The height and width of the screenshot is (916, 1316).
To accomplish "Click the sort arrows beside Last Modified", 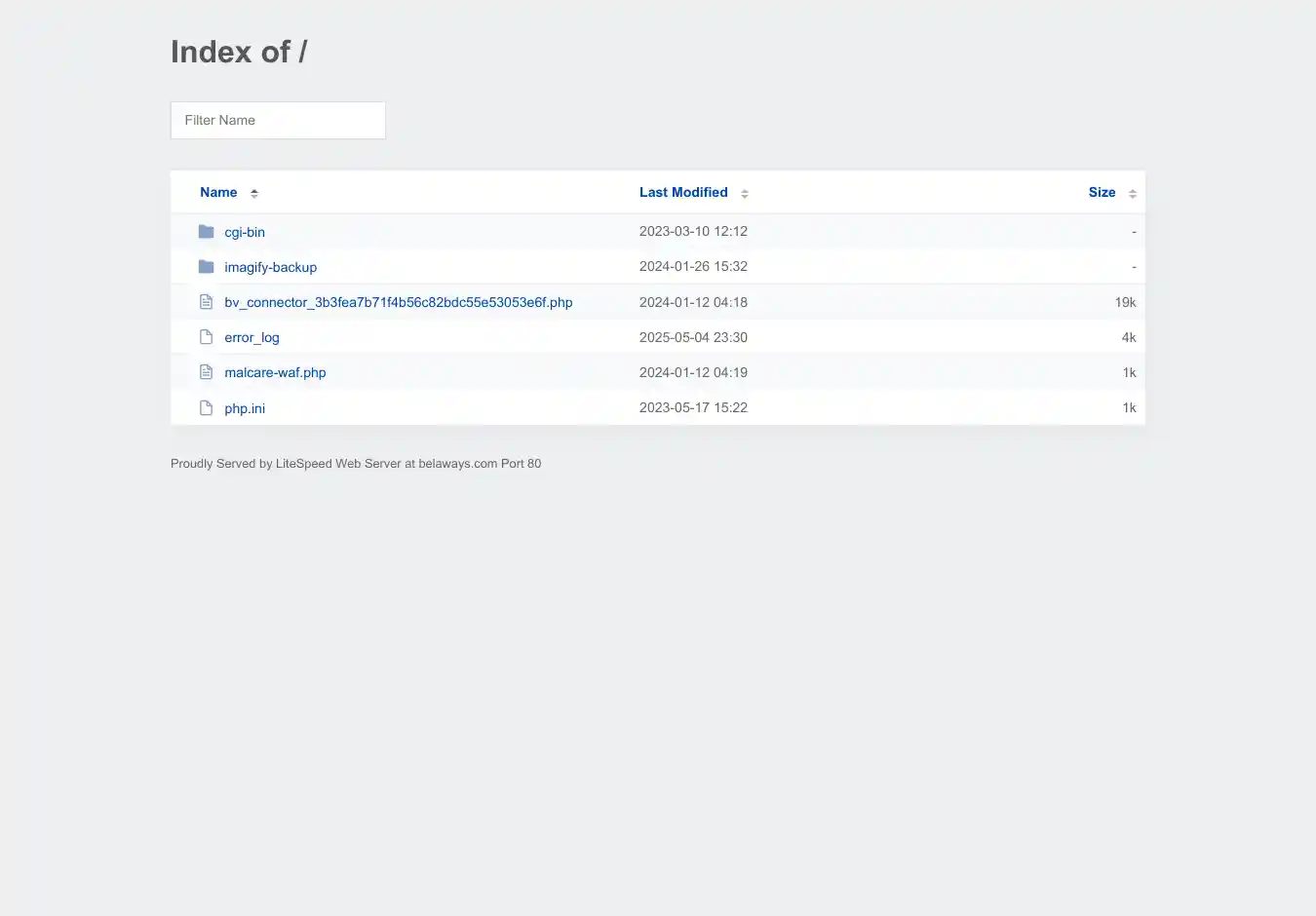I will [745, 193].
